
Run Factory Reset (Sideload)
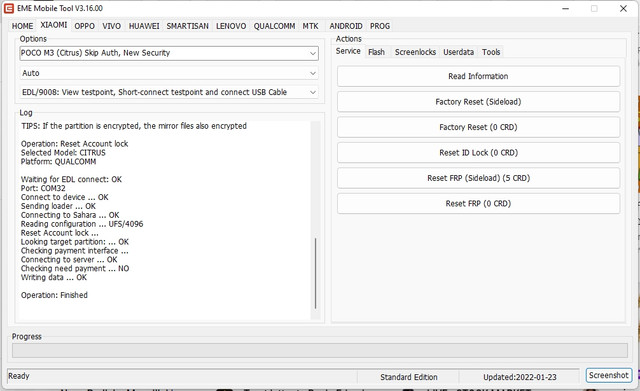478,102
